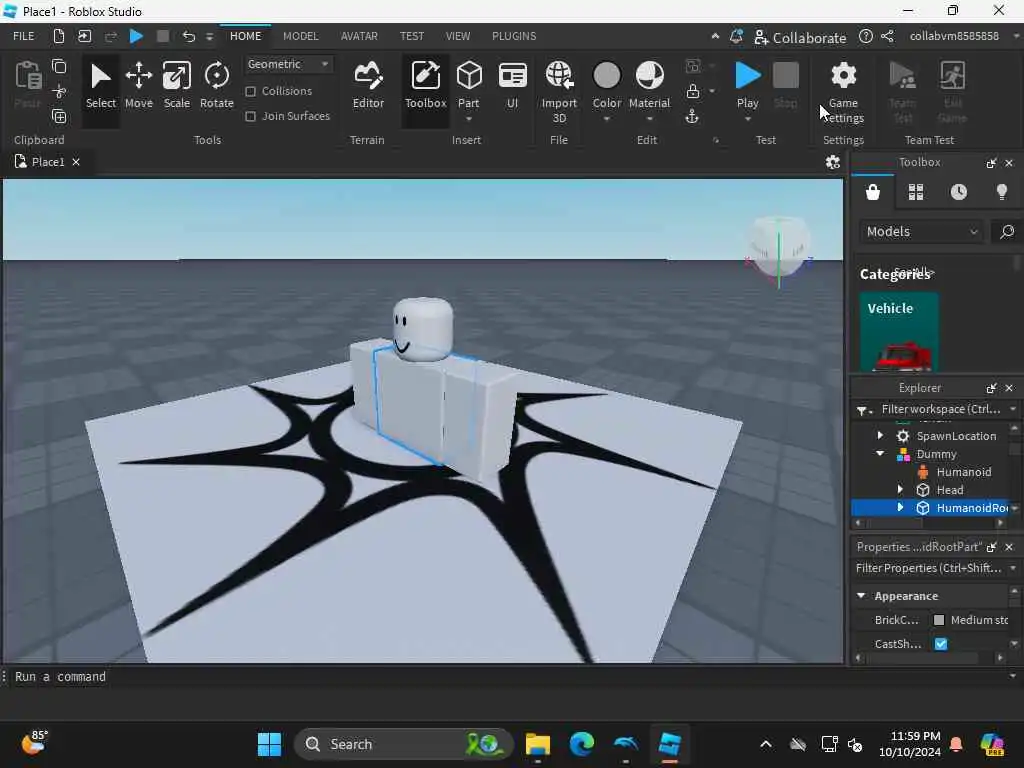Expand the HumanoidRootPart node

[900, 507]
